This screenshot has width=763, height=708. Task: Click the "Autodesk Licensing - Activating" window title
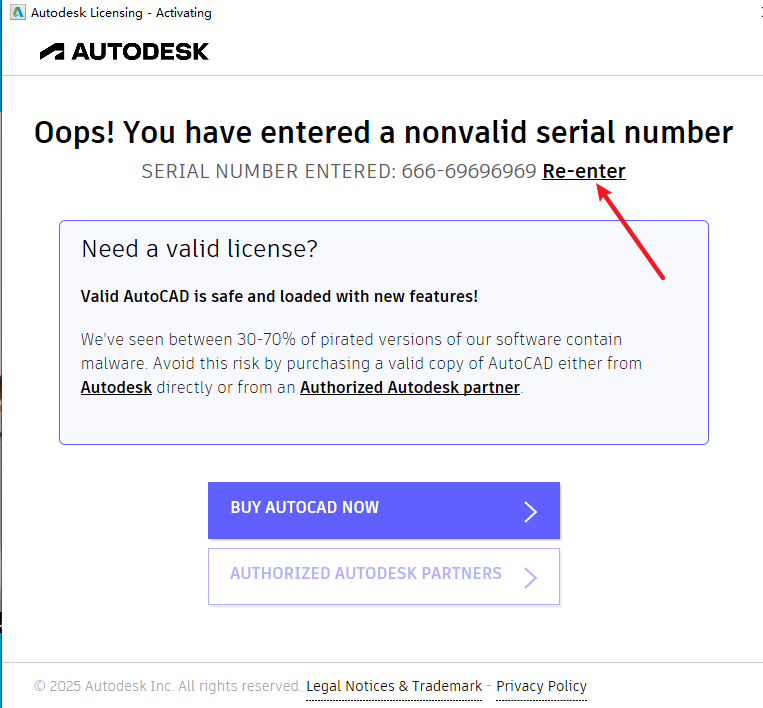coord(121,13)
